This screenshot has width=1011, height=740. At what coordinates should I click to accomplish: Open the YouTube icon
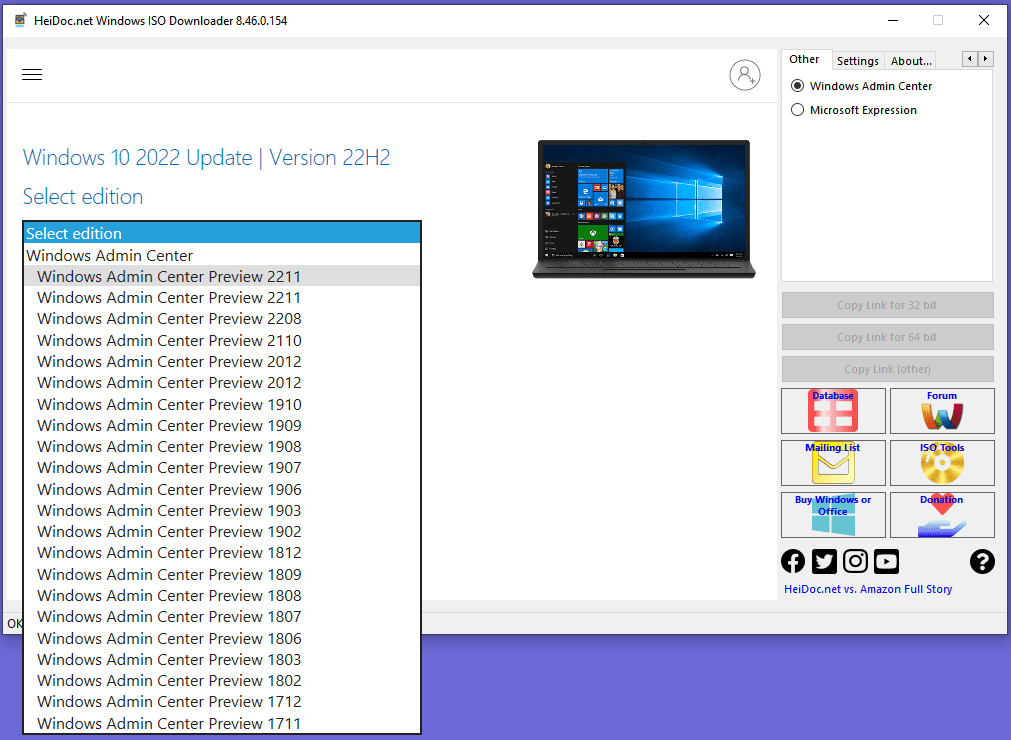[x=887, y=561]
